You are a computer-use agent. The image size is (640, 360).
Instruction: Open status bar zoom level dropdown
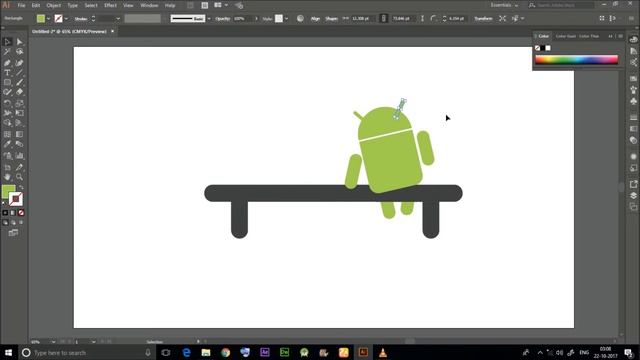53,342
